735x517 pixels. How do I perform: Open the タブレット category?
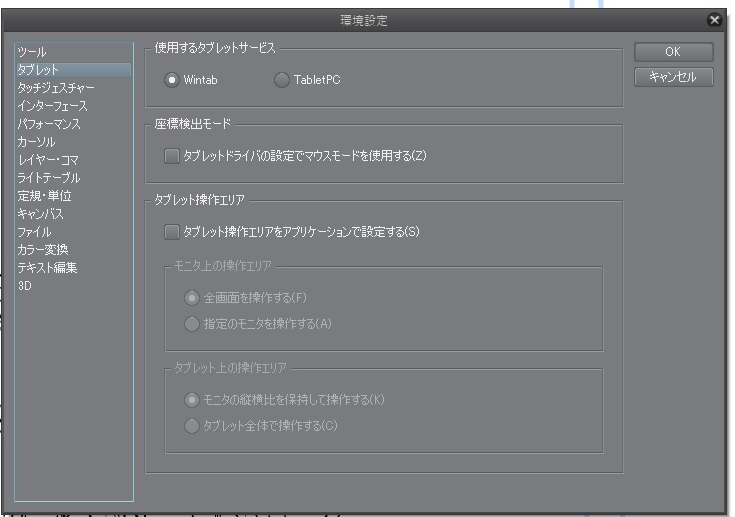click(x=74, y=70)
